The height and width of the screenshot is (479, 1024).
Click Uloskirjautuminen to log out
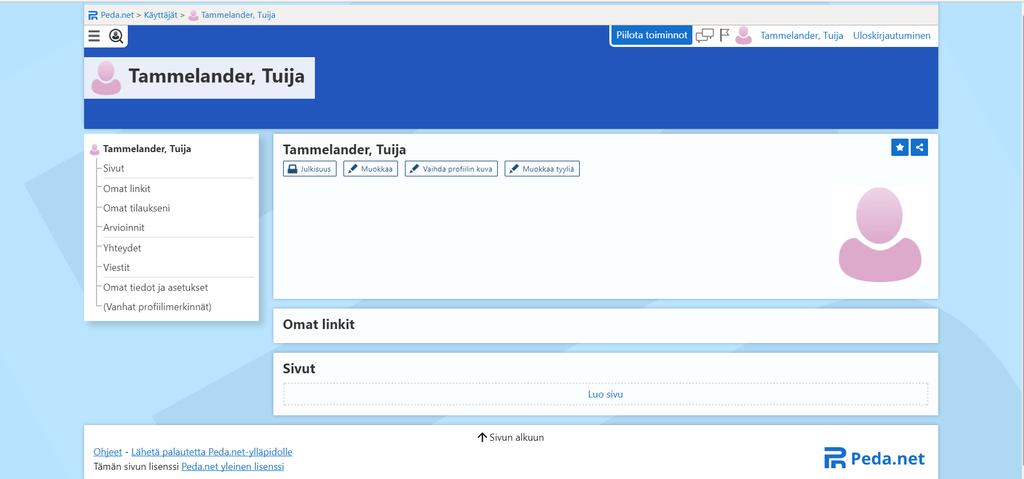pos(891,35)
